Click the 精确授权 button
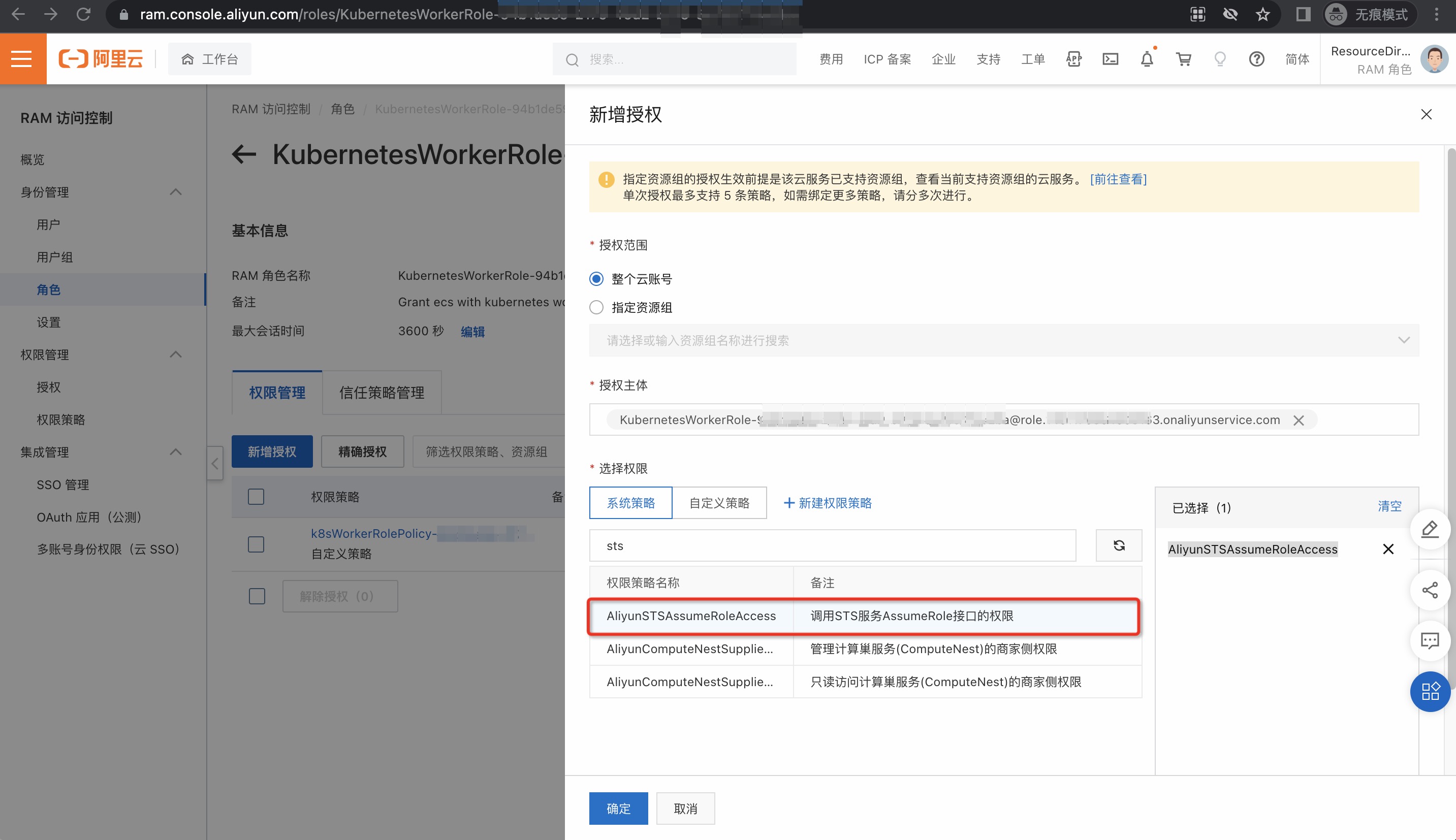The width and height of the screenshot is (1456, 840). (362, 451)
